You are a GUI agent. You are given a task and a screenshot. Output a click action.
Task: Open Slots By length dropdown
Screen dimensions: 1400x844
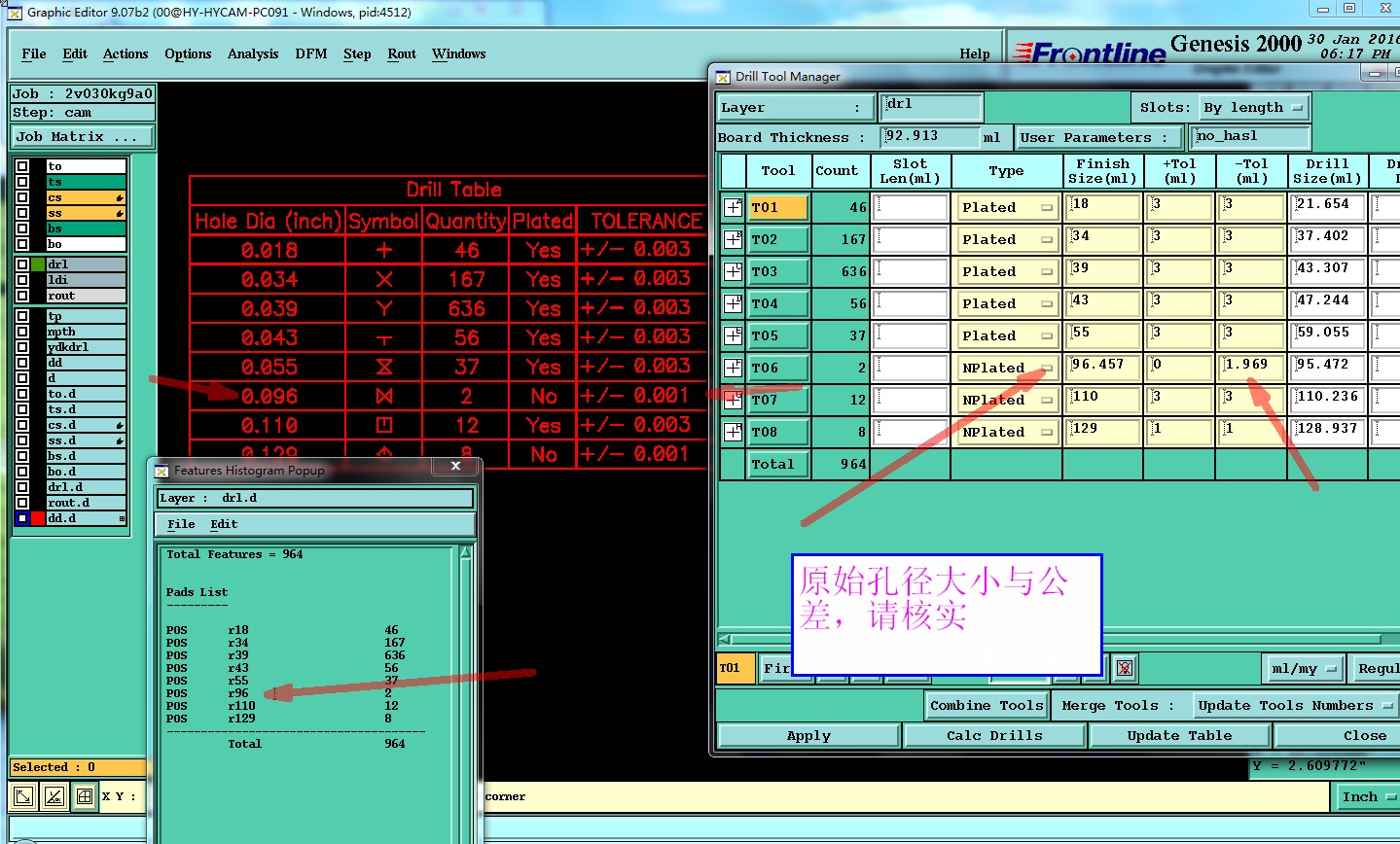[1253, 108]
